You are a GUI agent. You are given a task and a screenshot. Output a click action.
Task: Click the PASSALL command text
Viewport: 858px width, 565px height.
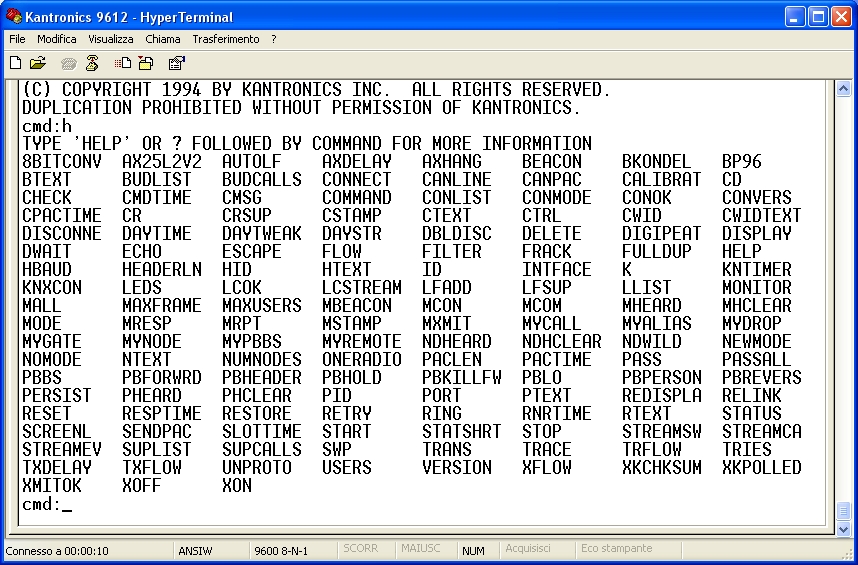[757, 360]
